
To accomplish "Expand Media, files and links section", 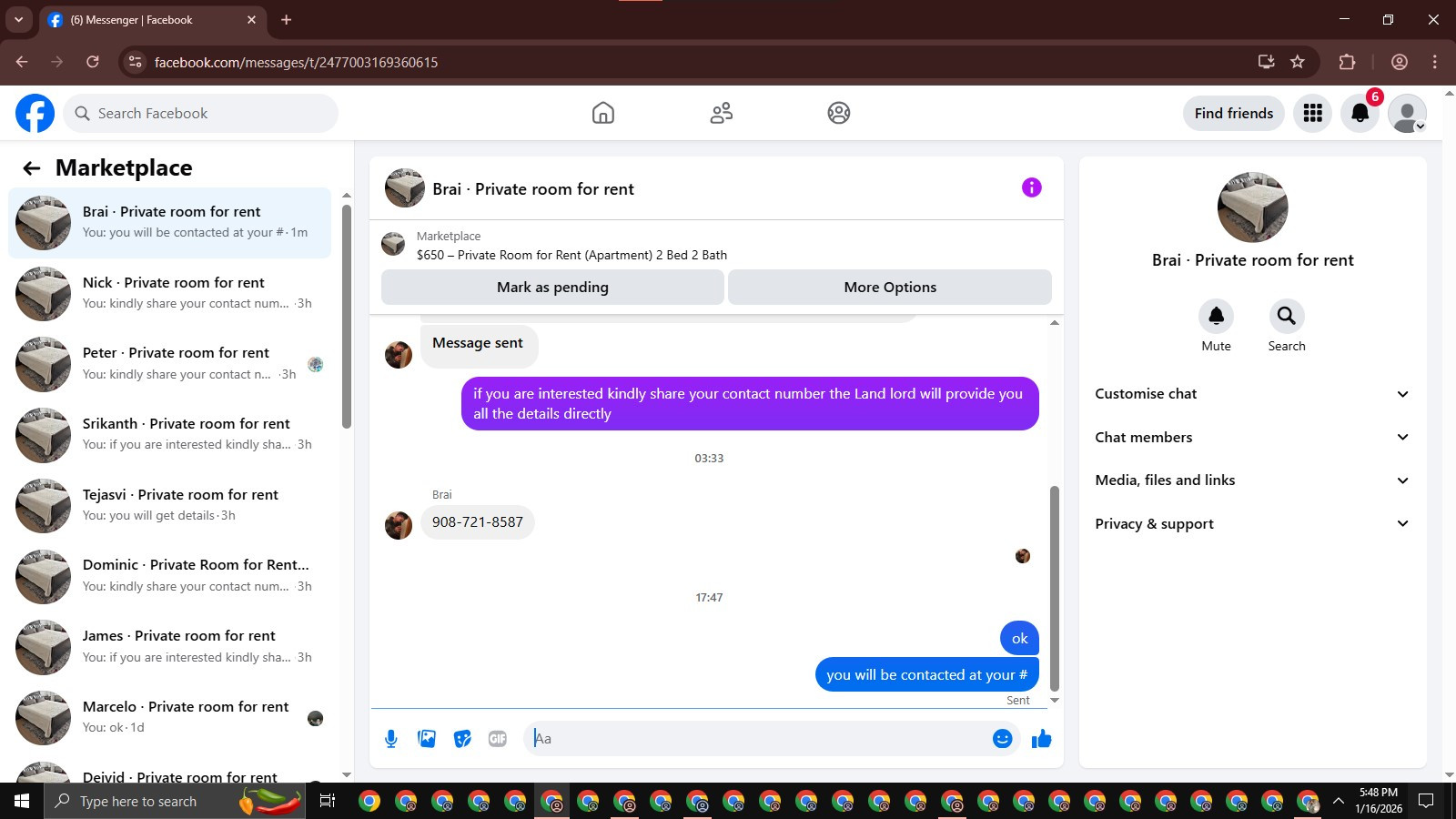I will (1252, 480).
